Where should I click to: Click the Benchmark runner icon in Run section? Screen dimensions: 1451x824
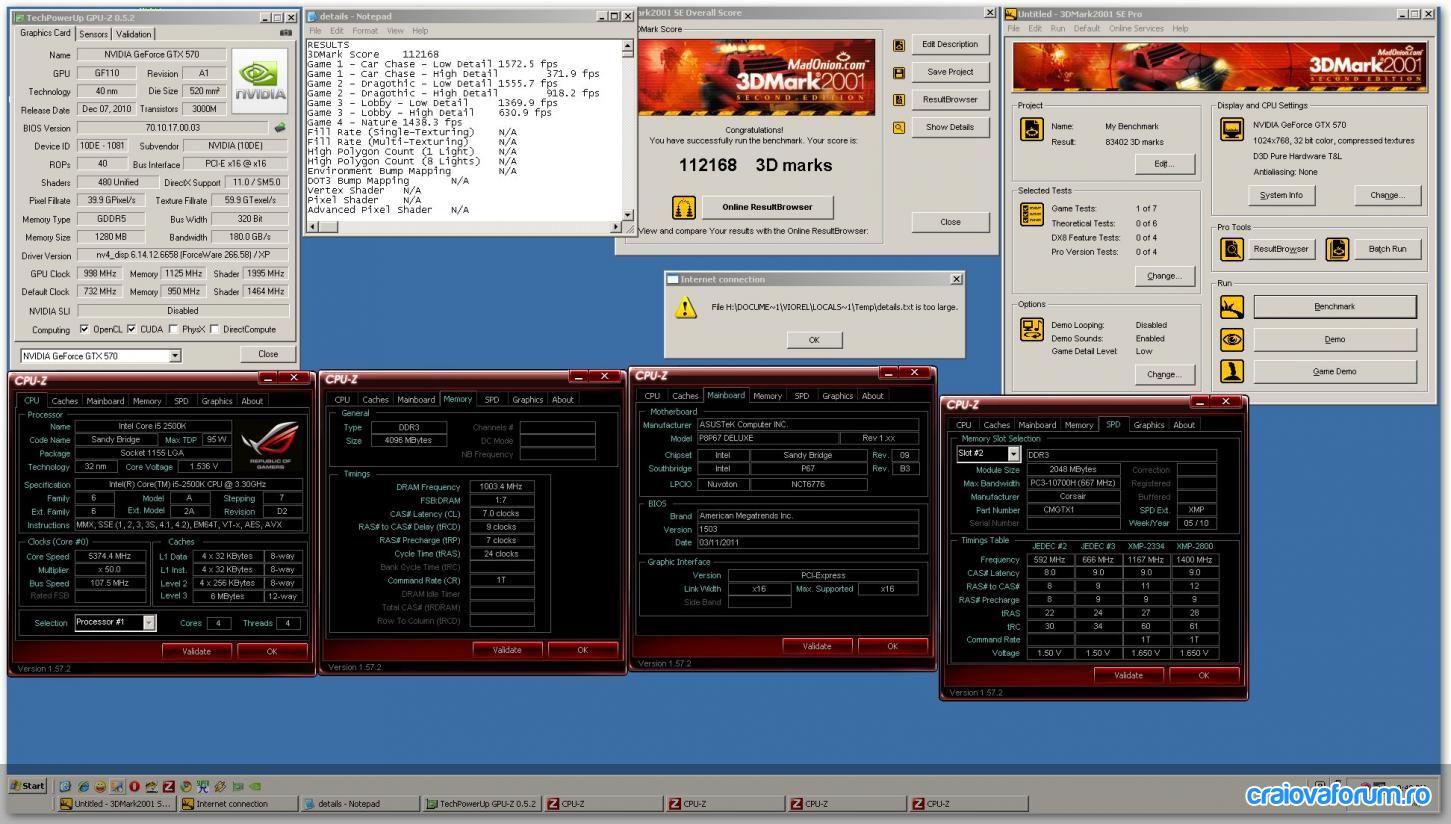tap(1232, 307)
